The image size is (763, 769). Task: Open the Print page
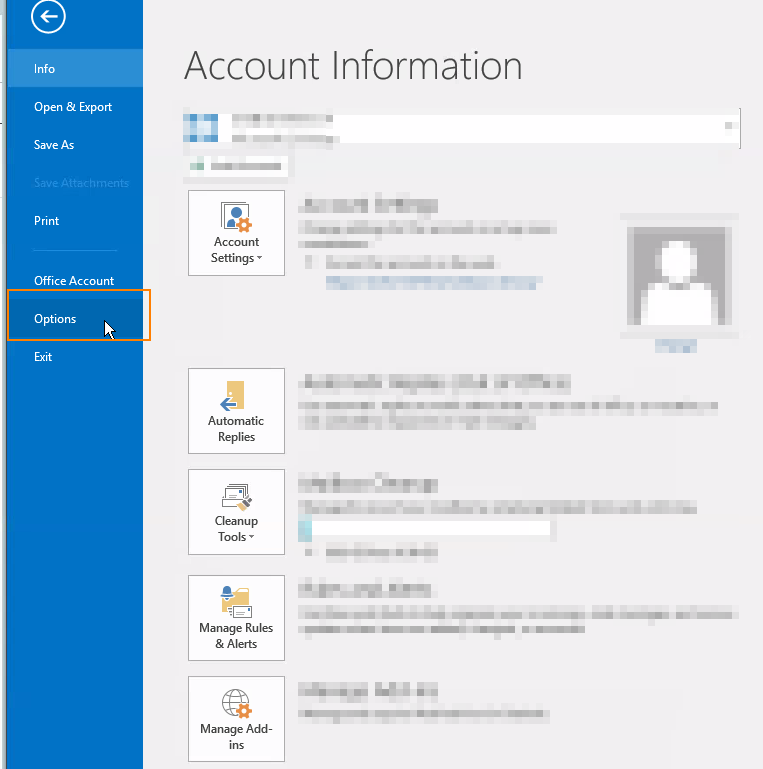coord(75,221)
